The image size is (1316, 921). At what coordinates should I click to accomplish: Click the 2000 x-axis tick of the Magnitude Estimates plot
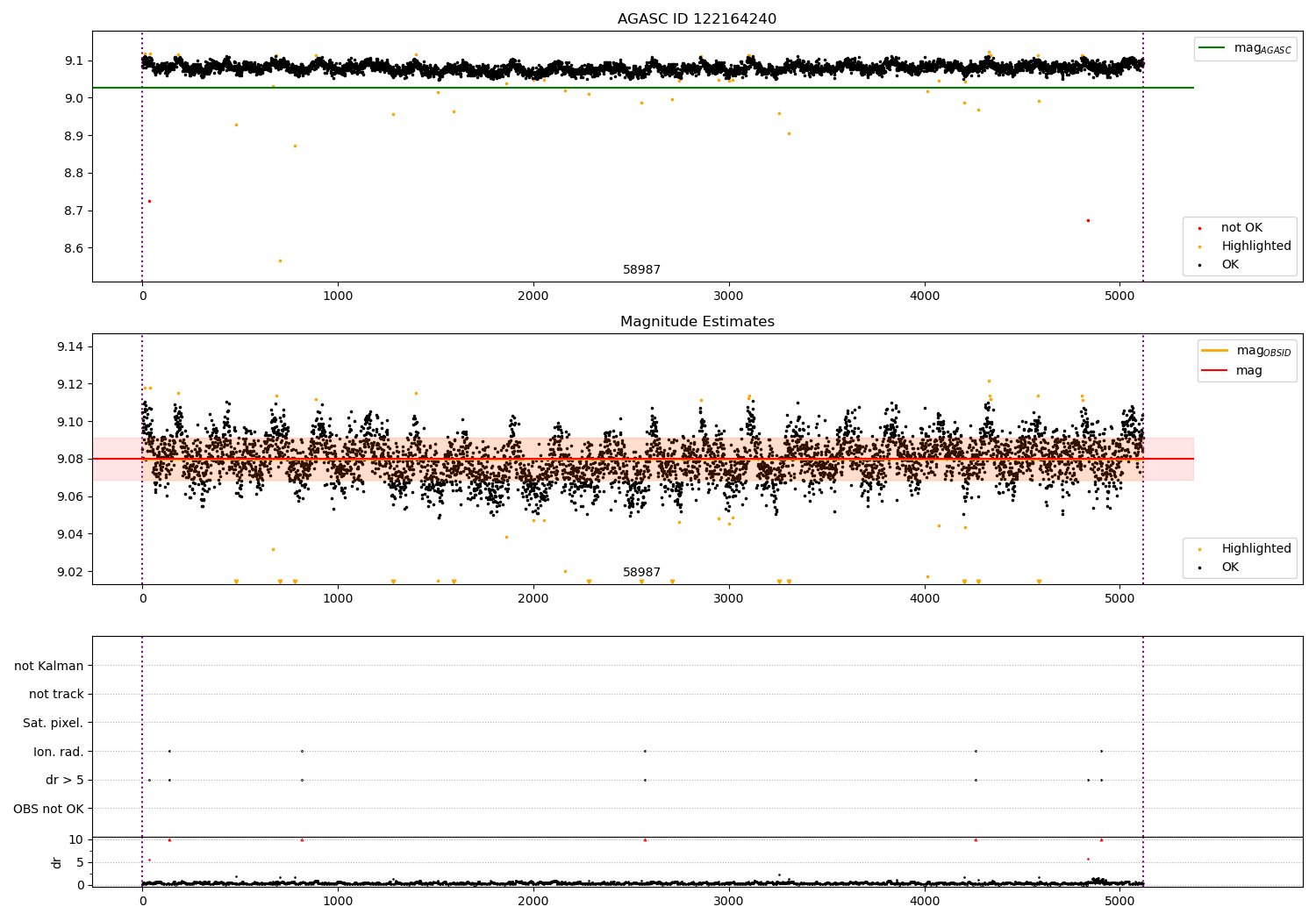tap(533, 598)
